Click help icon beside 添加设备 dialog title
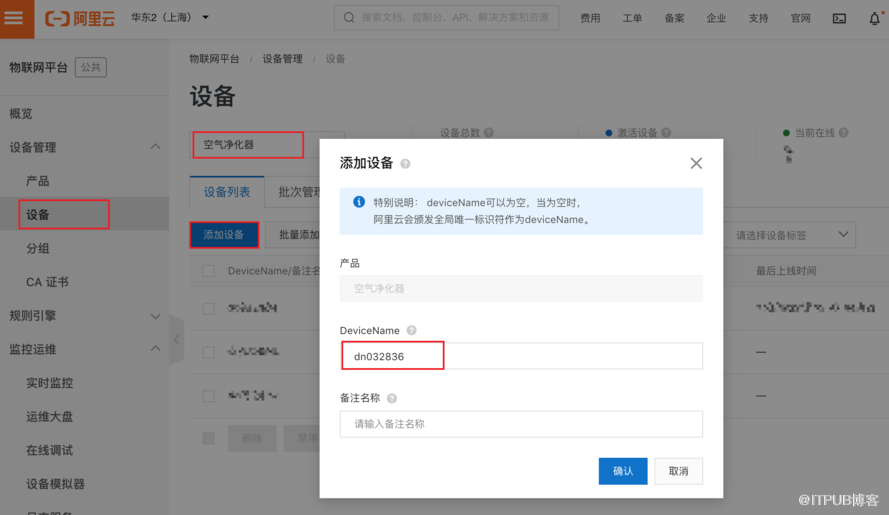Image resolution: width=889 pixels, height=515 pixels. (x=405, y=164)
